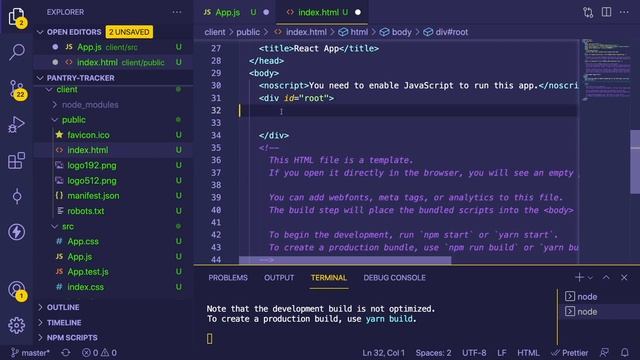Change language mode HTML in status bar

pyautogui.click(x=528, y=353)
